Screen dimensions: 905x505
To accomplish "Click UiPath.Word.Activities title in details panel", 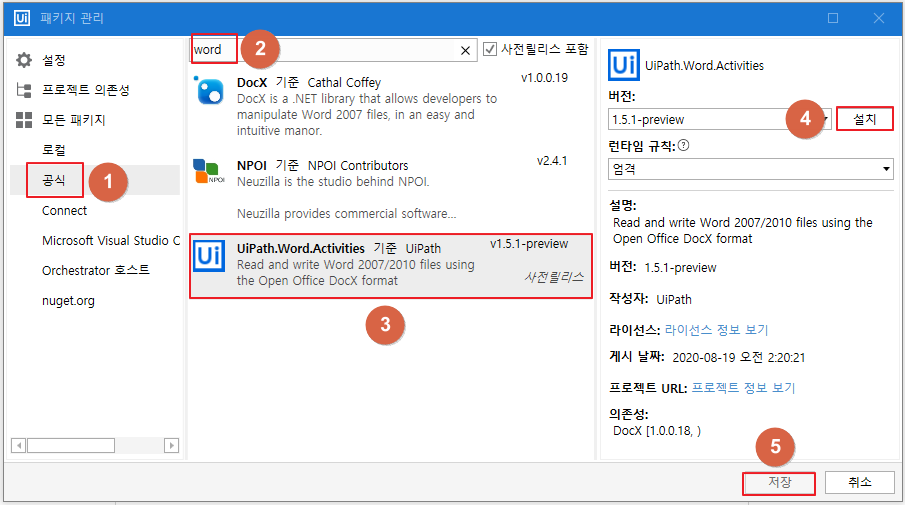I will tap(704, 66).
